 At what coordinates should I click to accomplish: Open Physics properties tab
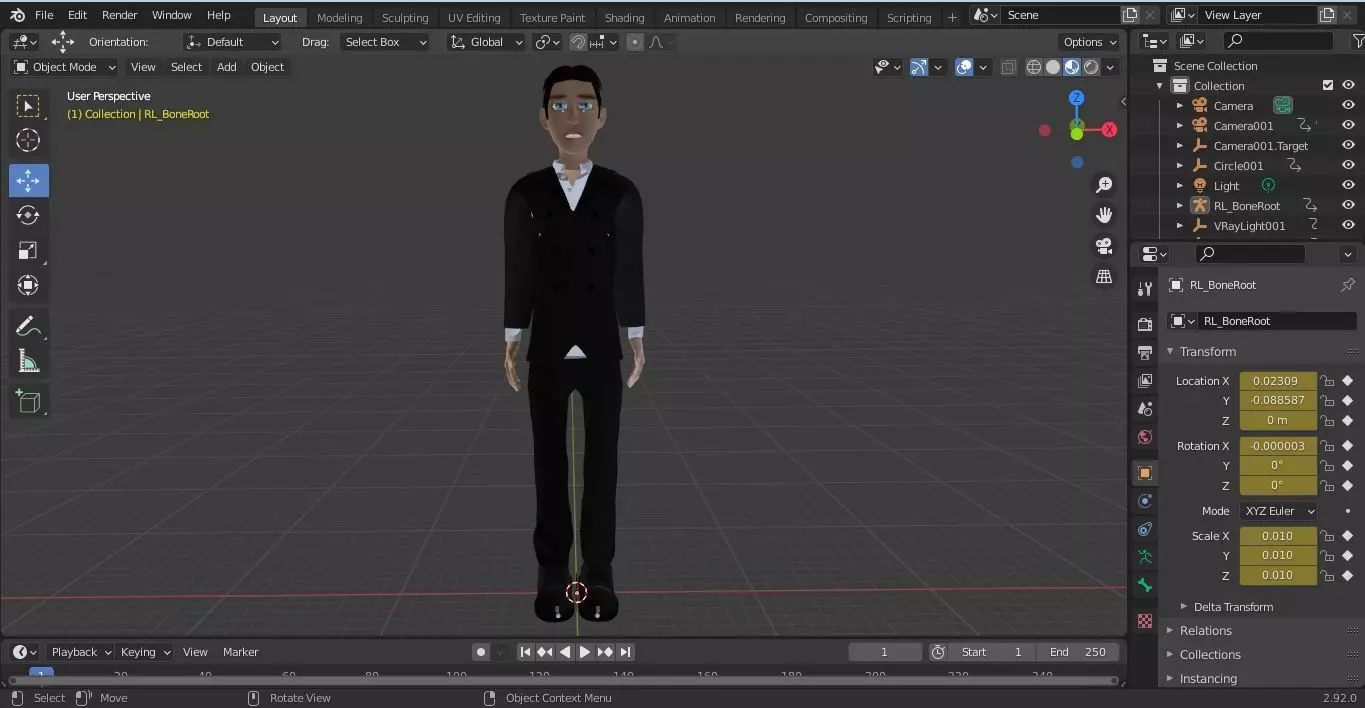click(1145, 500)
